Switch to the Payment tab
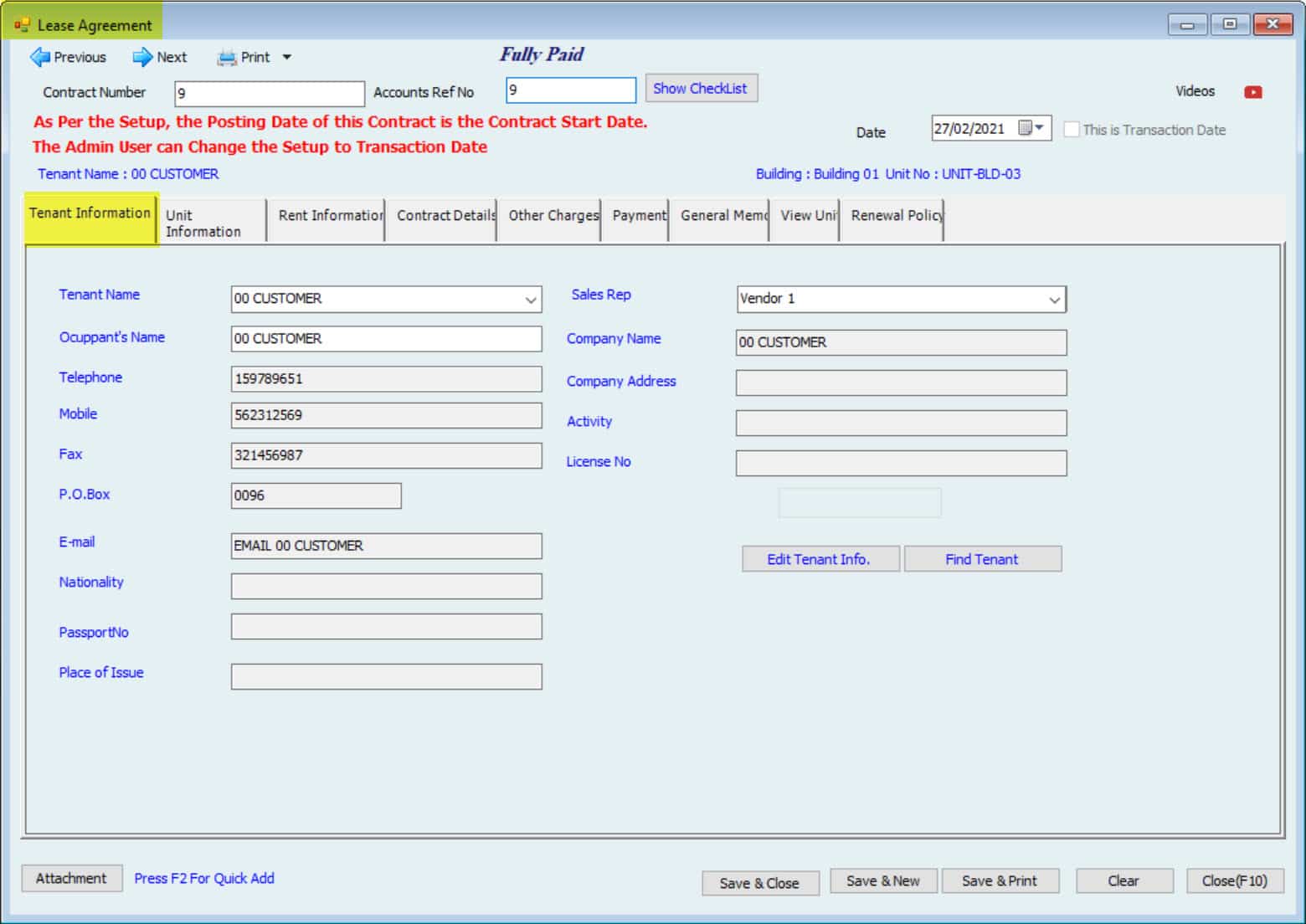 (x=635, y=219)
